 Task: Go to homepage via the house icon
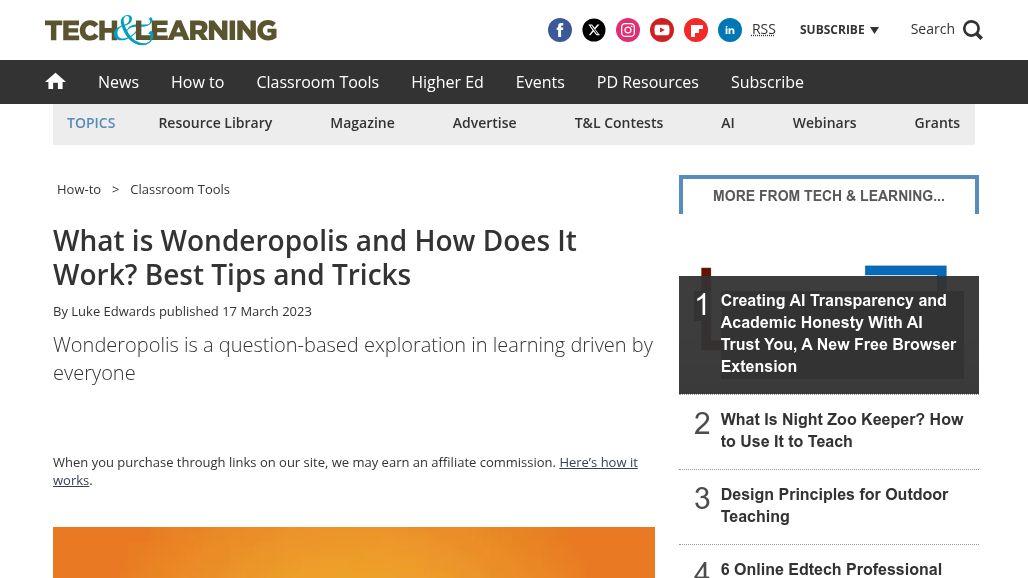(x=56, y=81)
